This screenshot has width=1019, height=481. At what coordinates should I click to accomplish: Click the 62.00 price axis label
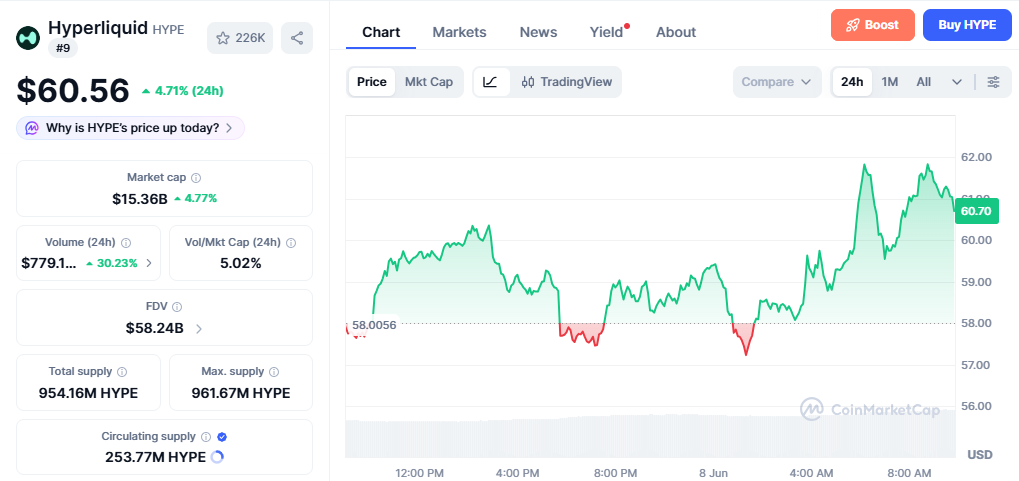click(976, 157)
